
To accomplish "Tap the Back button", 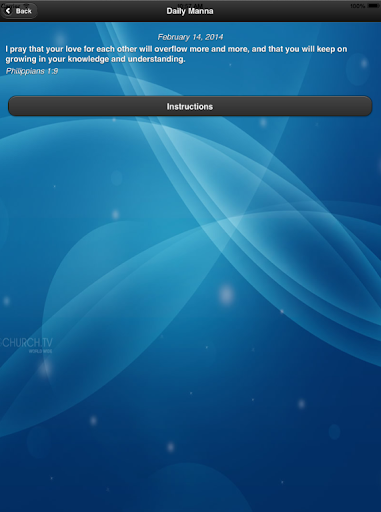I will click(18, 11).
